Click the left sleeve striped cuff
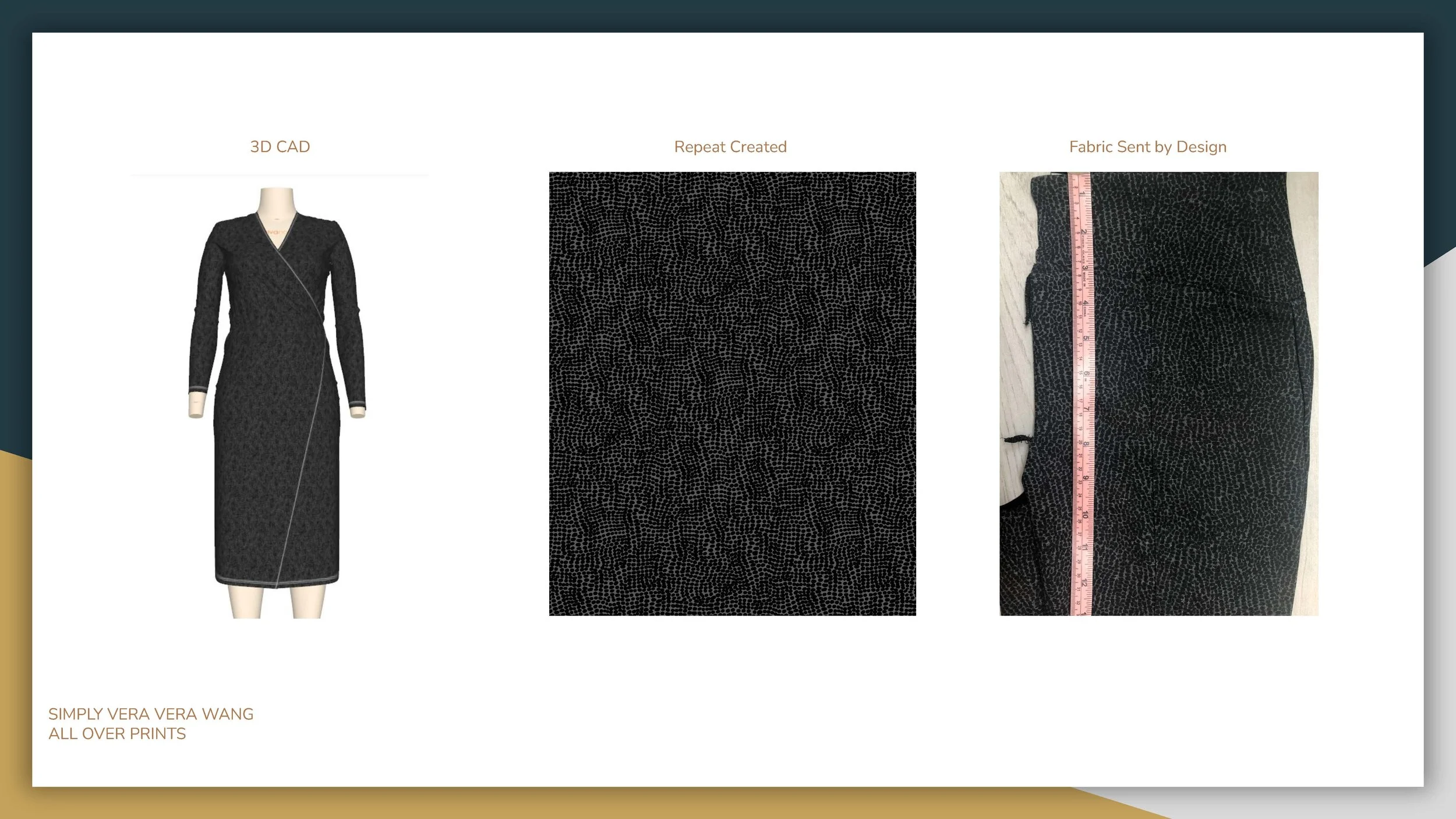The image size is (1456, 819). click(199, 390)
